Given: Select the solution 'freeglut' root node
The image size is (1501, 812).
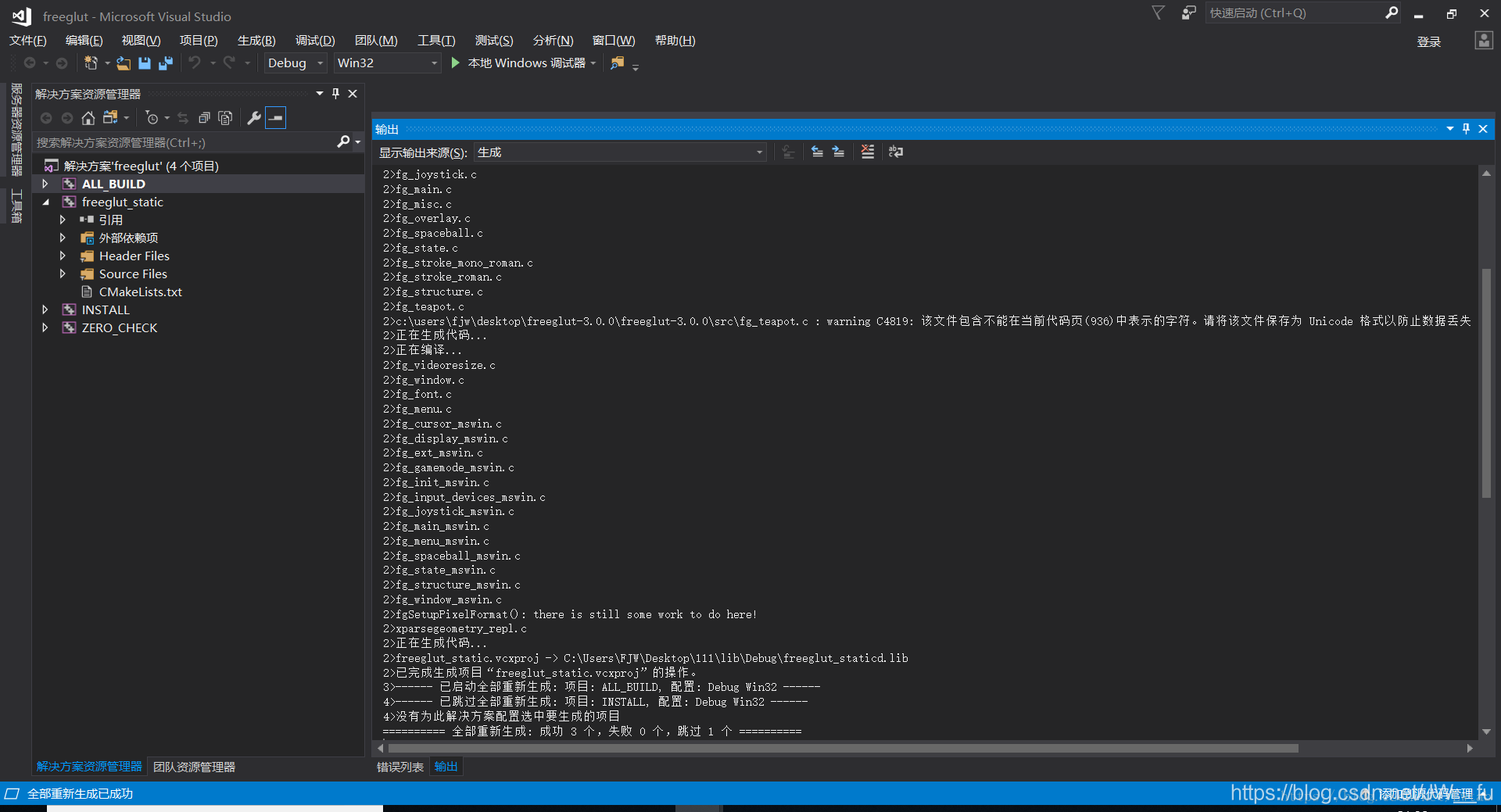Looking at the screenshot, I should click(142, 166).
